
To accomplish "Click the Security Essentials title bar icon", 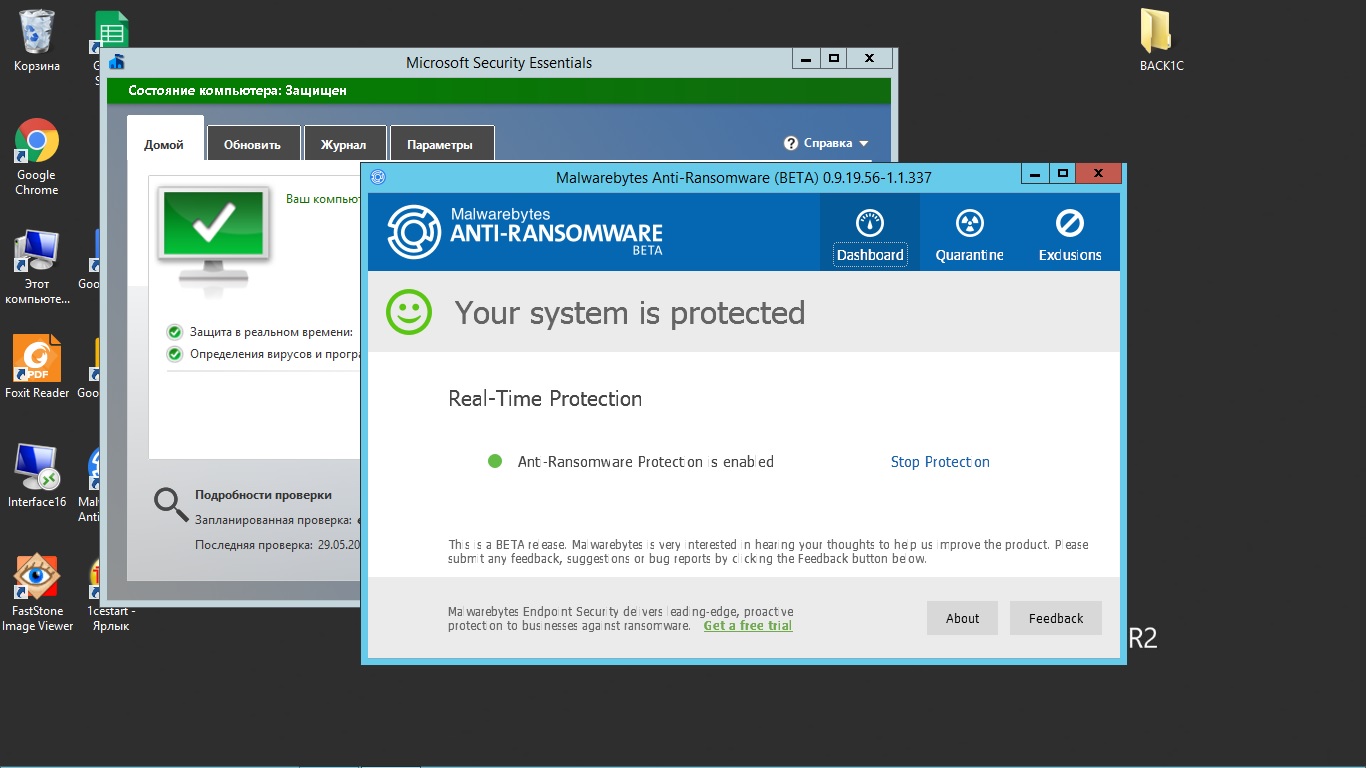I will 117,62.
